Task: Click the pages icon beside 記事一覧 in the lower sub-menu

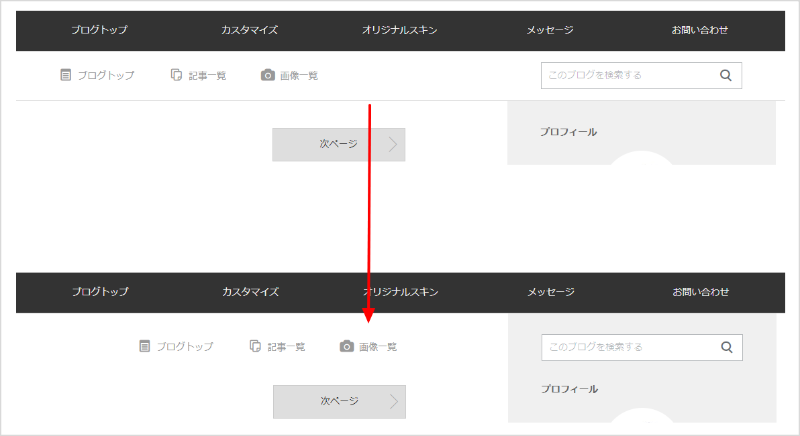Action: point(255,347)
